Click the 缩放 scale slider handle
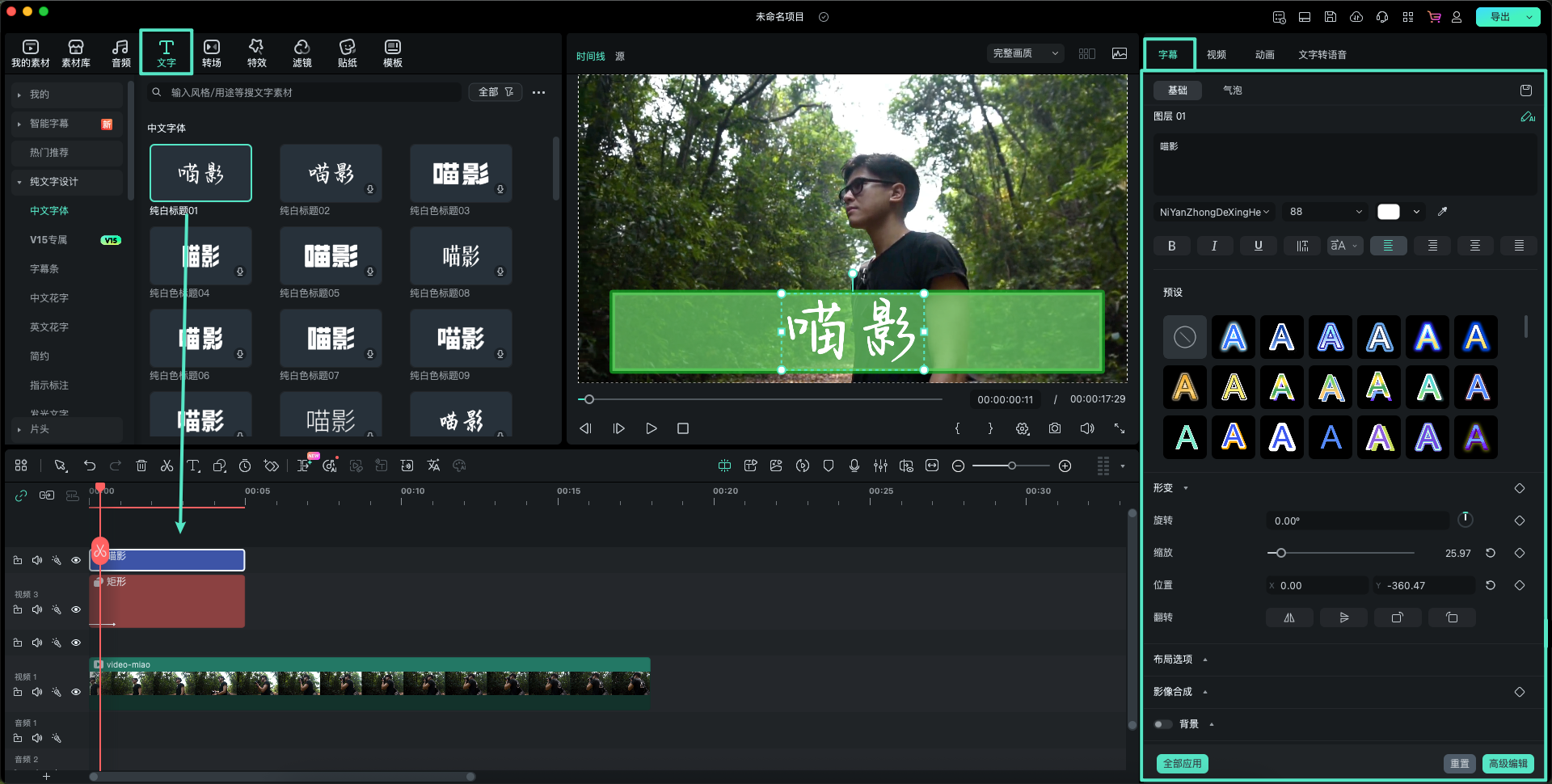The height and width of the screenshot is (784, 1552). point(1280,553)
